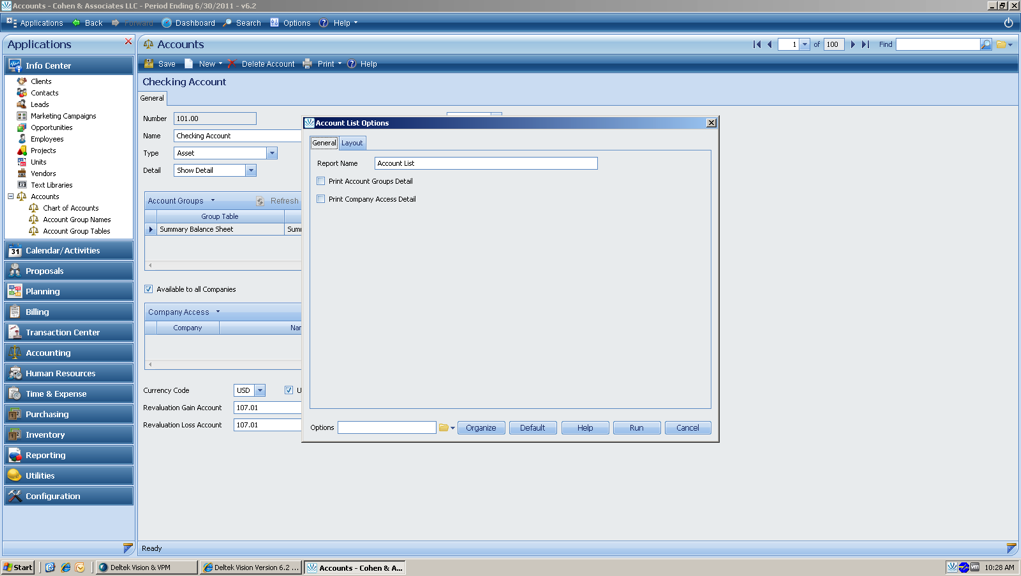This screenshot has height=576, width=1021.
Task: Click the Delete Account icon
Action: (231, 64)
